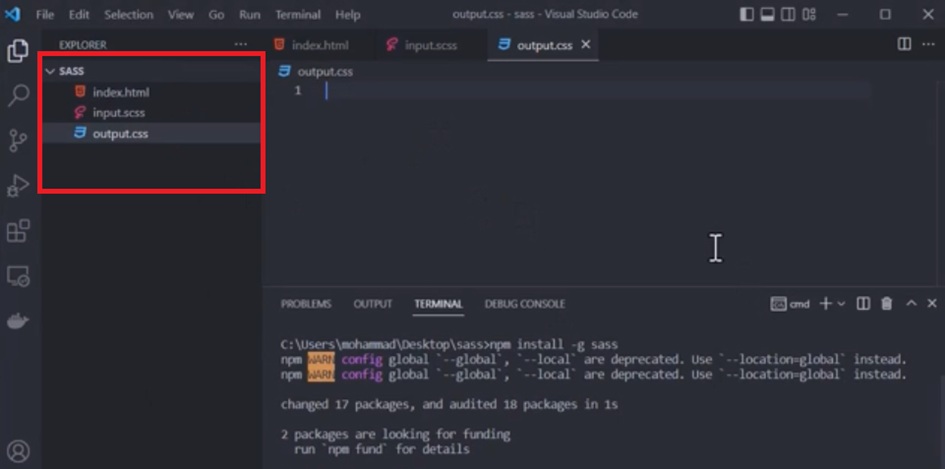Toggle the bottom panel layout icon
Viewport: 945px width, 469px height.
pyautogui.click(x=767, y=14)
